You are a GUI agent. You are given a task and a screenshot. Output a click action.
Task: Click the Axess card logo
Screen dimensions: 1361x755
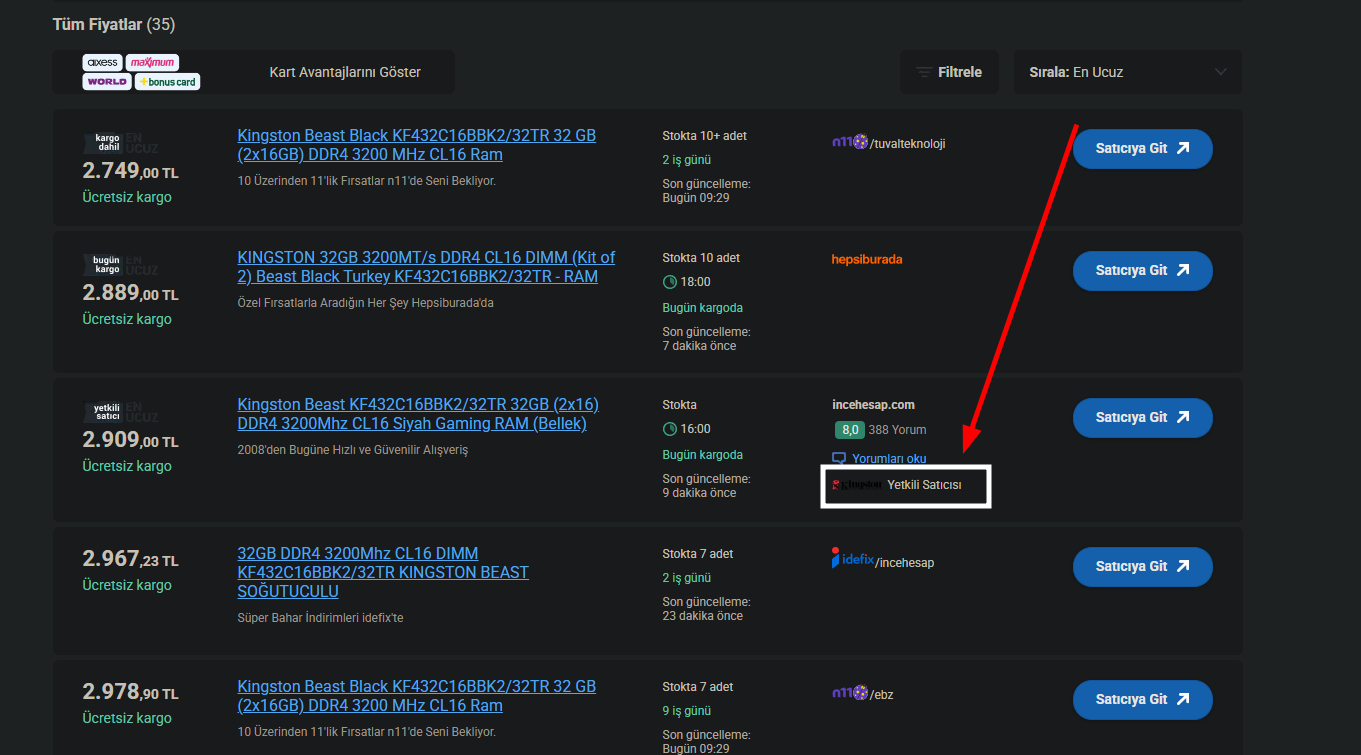click(103, 62)
